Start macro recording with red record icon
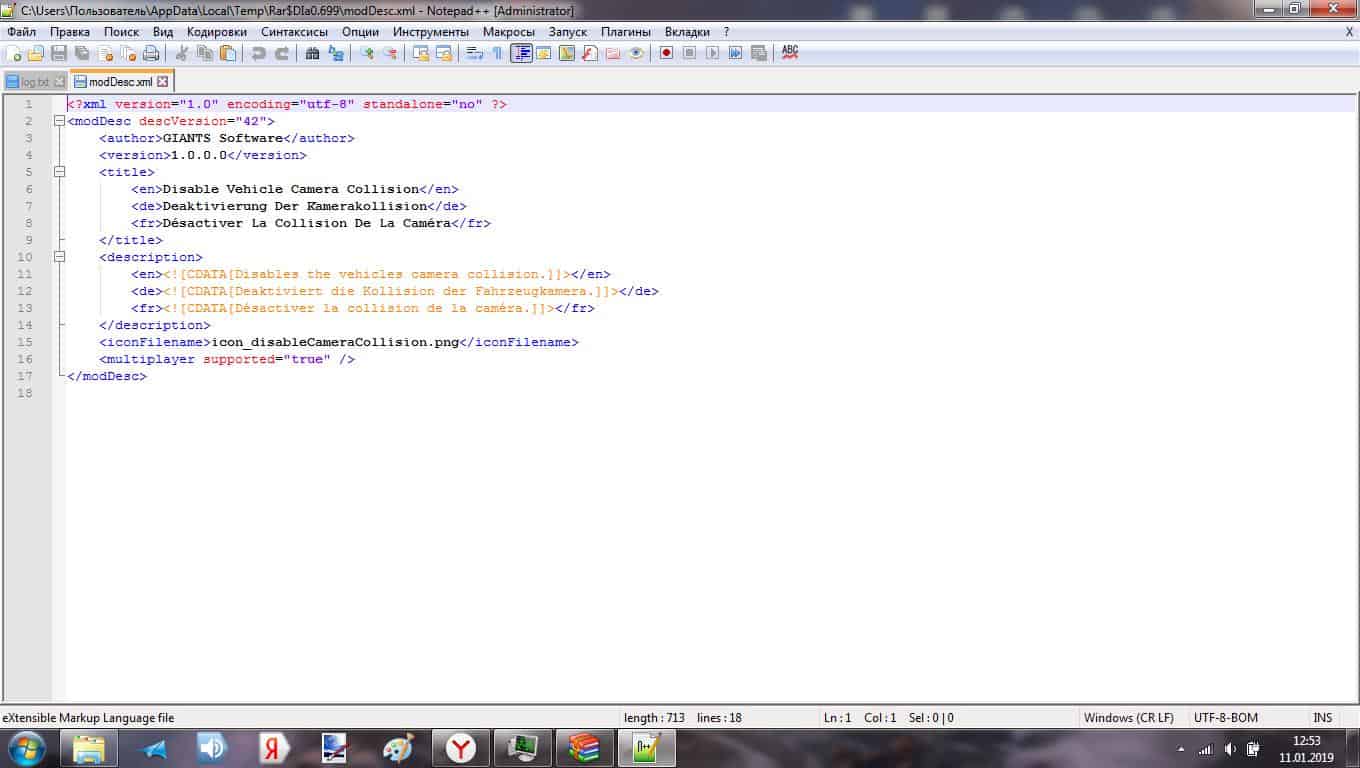 tap(666, 53)
